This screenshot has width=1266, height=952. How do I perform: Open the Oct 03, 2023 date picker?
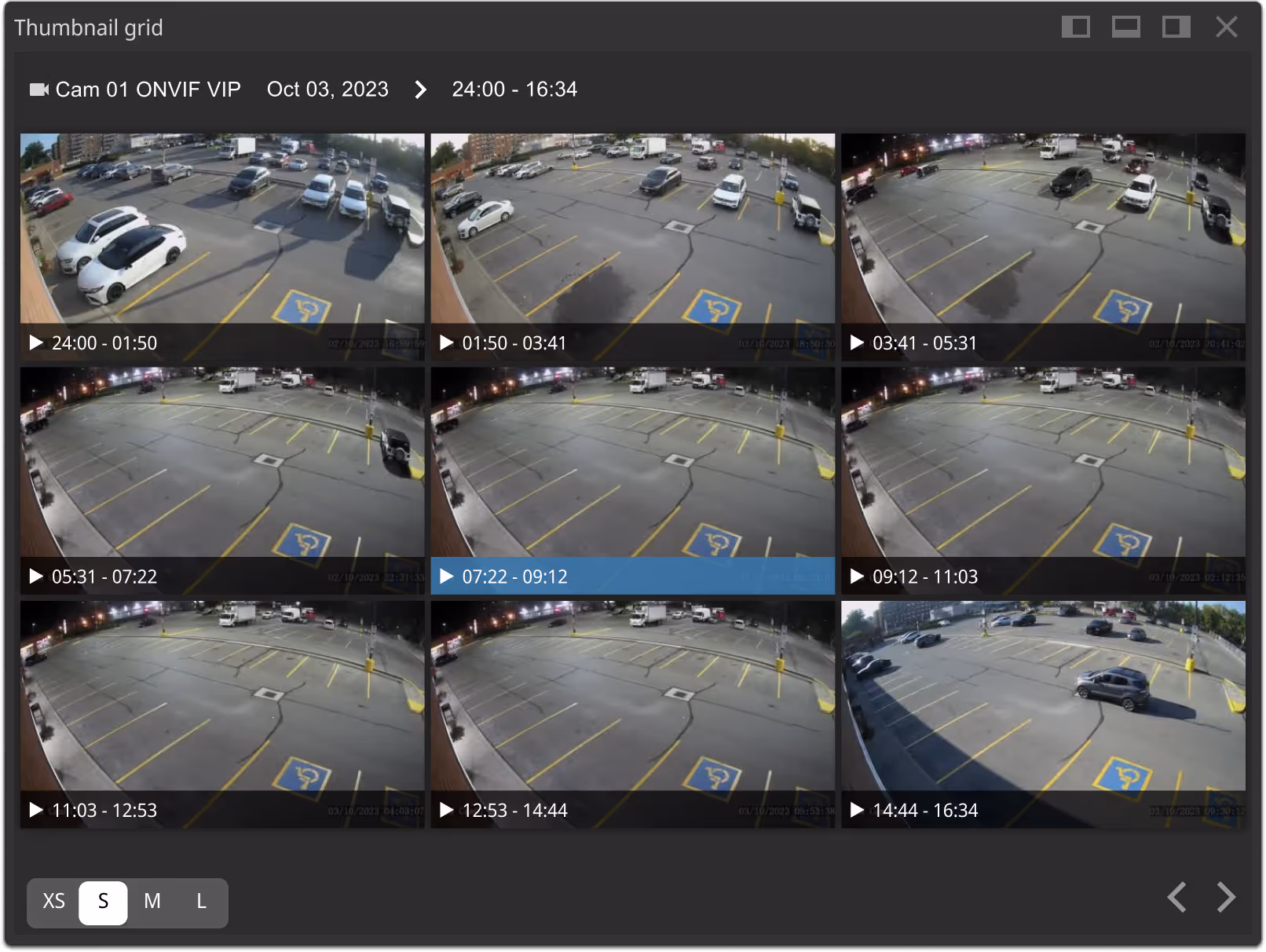pos(327,89)
